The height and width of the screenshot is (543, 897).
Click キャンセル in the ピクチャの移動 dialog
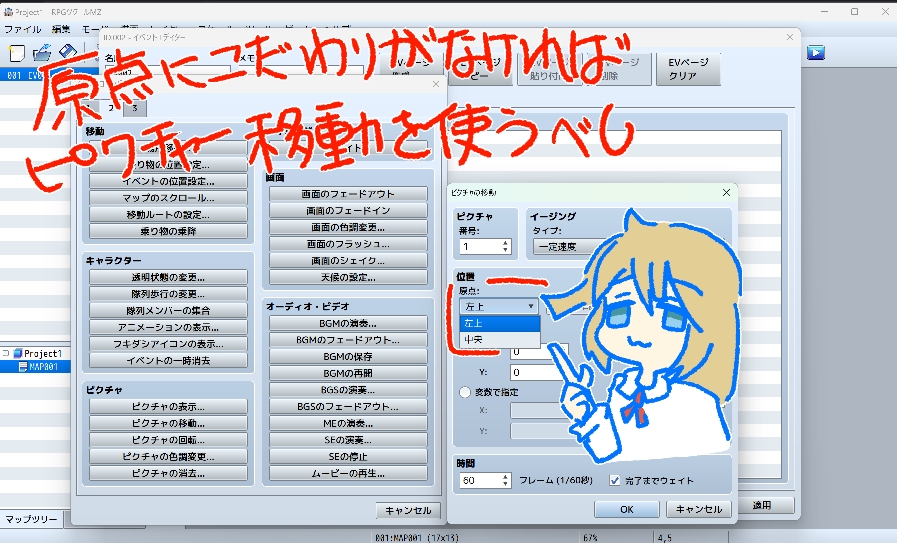[698, 509]
